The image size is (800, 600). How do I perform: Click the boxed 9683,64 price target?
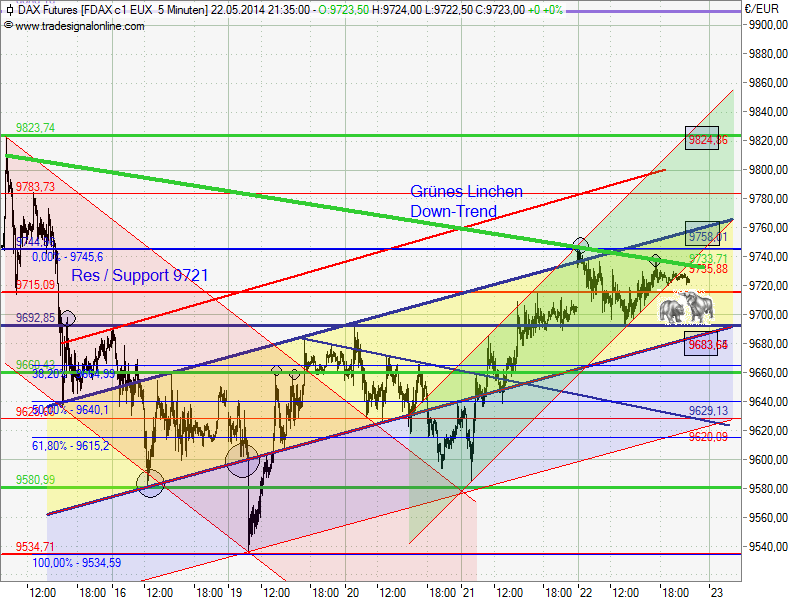tap(701, 343)
